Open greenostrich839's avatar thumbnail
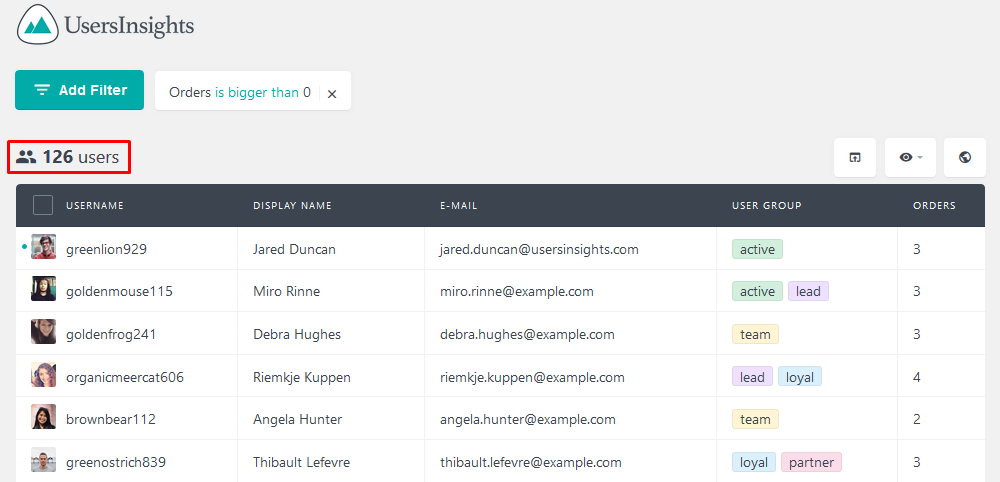 click(x=43, y=459)
